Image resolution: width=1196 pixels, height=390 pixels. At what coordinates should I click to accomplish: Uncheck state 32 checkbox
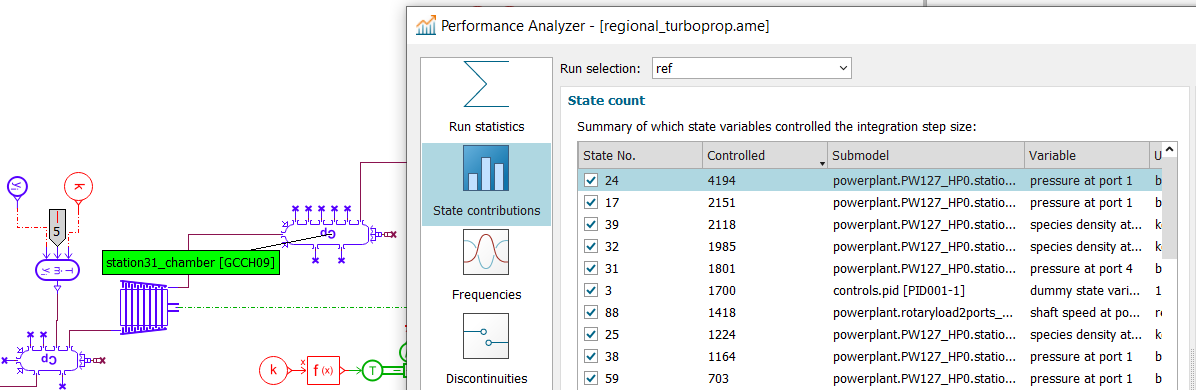[x=590, y=247]
